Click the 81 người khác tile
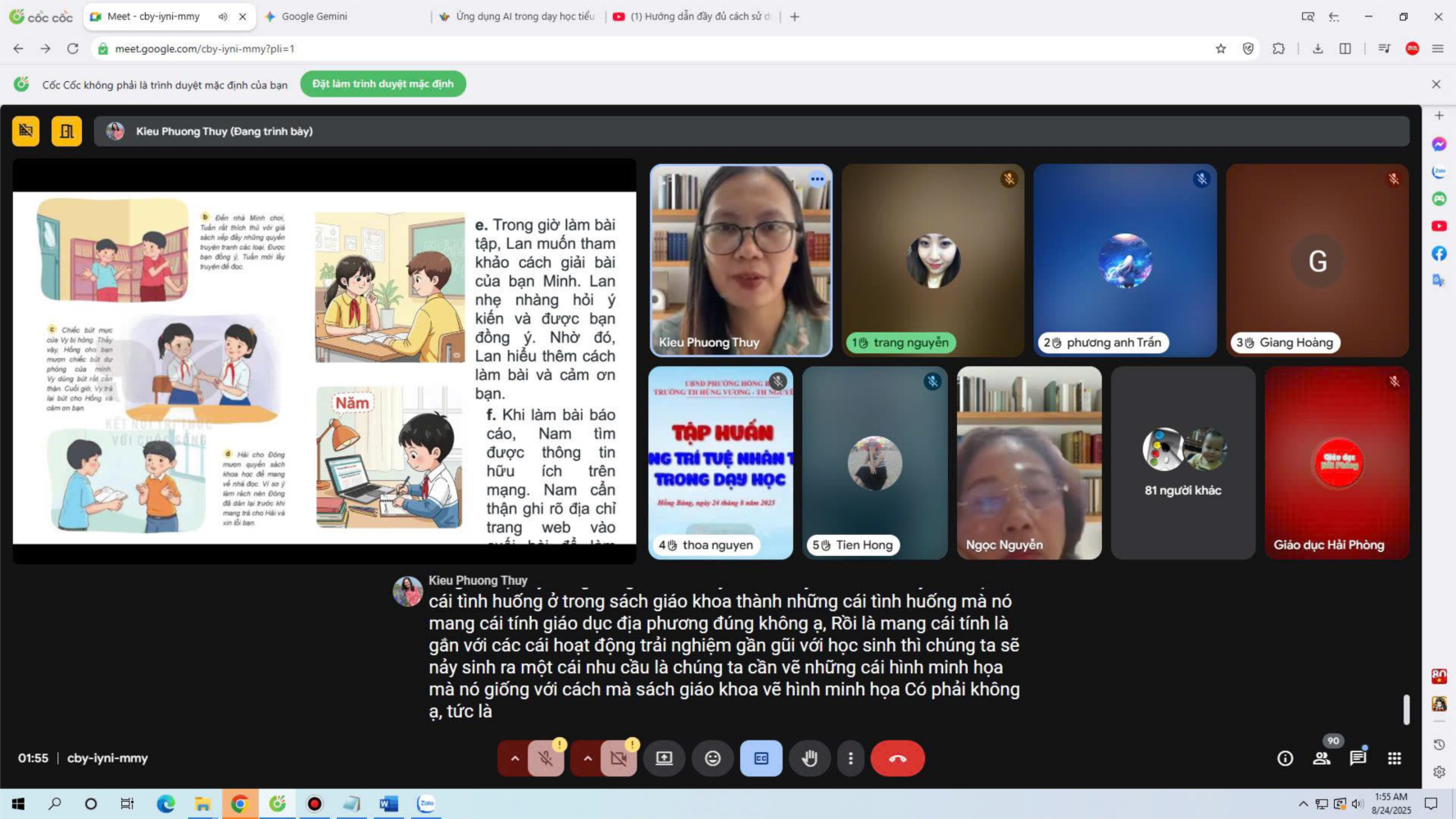1456x819 pixels. 1182,463
